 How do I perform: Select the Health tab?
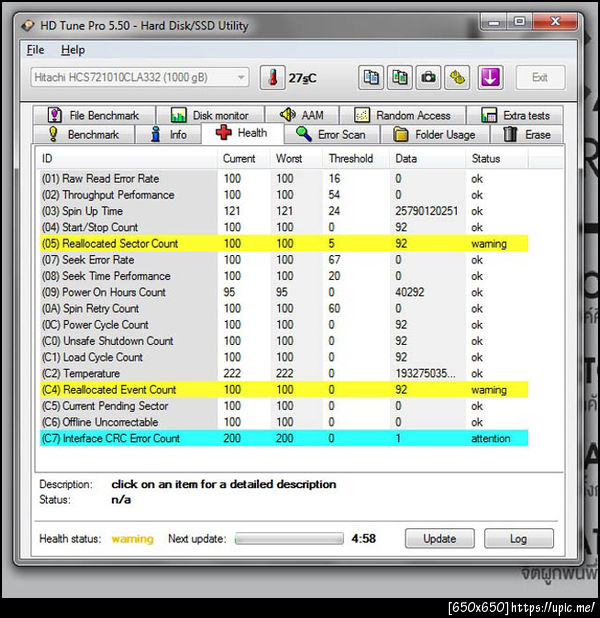[x=242, y=133]
